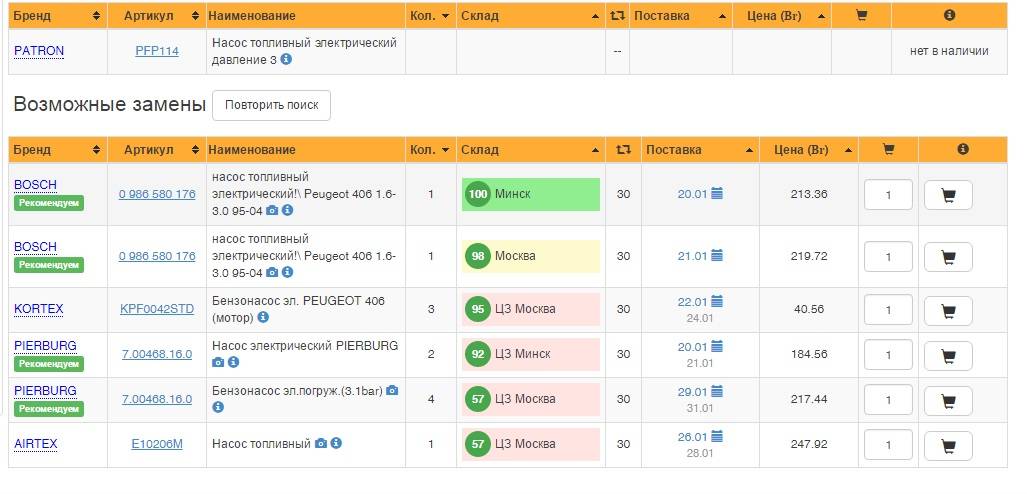Click the 22.01 delivery date for KORTEX
The image size is (1027, 494).
click(x=692, y=302)
